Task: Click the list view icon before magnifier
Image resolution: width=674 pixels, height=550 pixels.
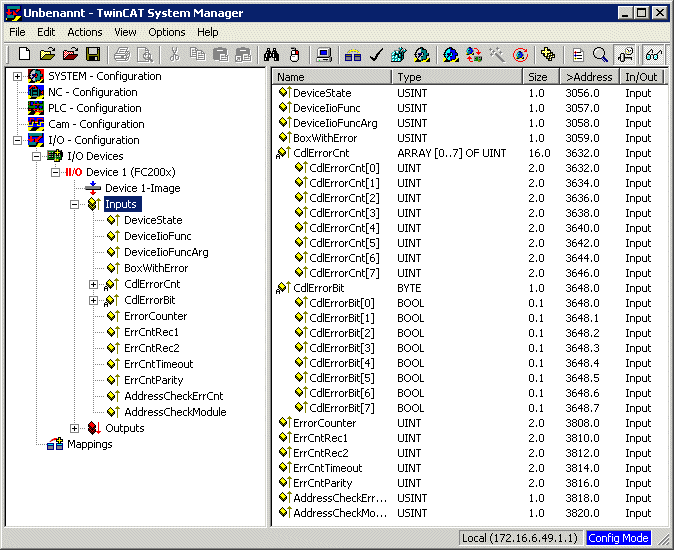Action: point(578,55)
